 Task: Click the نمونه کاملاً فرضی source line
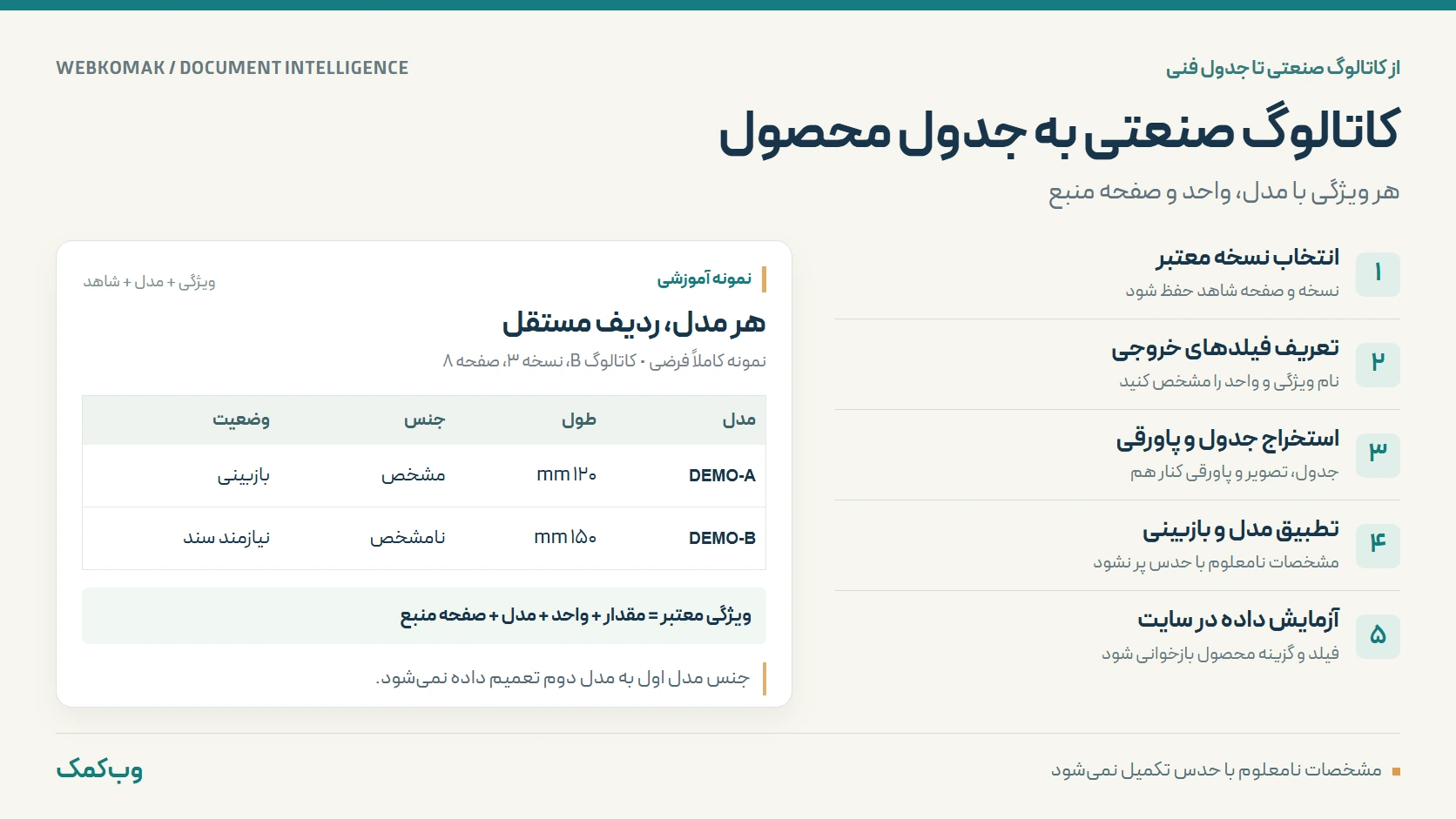click(604, 361)
